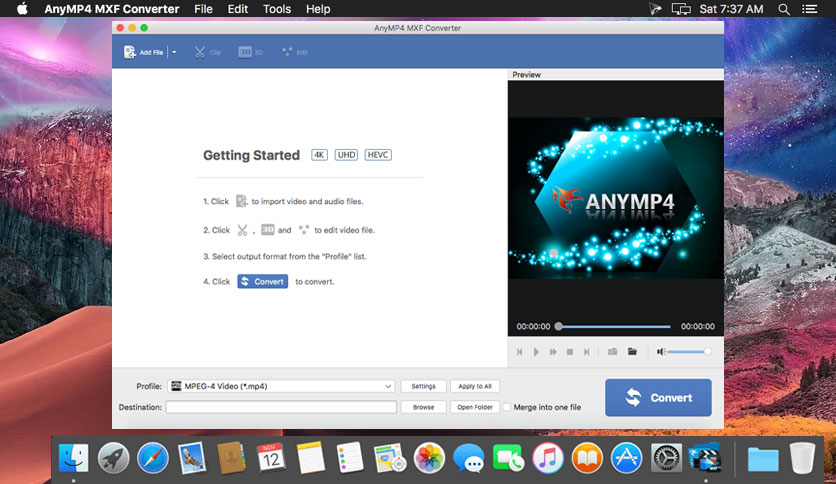This screenshot has width=836, height=484.
Task: Select the Clip scissors tool
Action: (207, 52)
